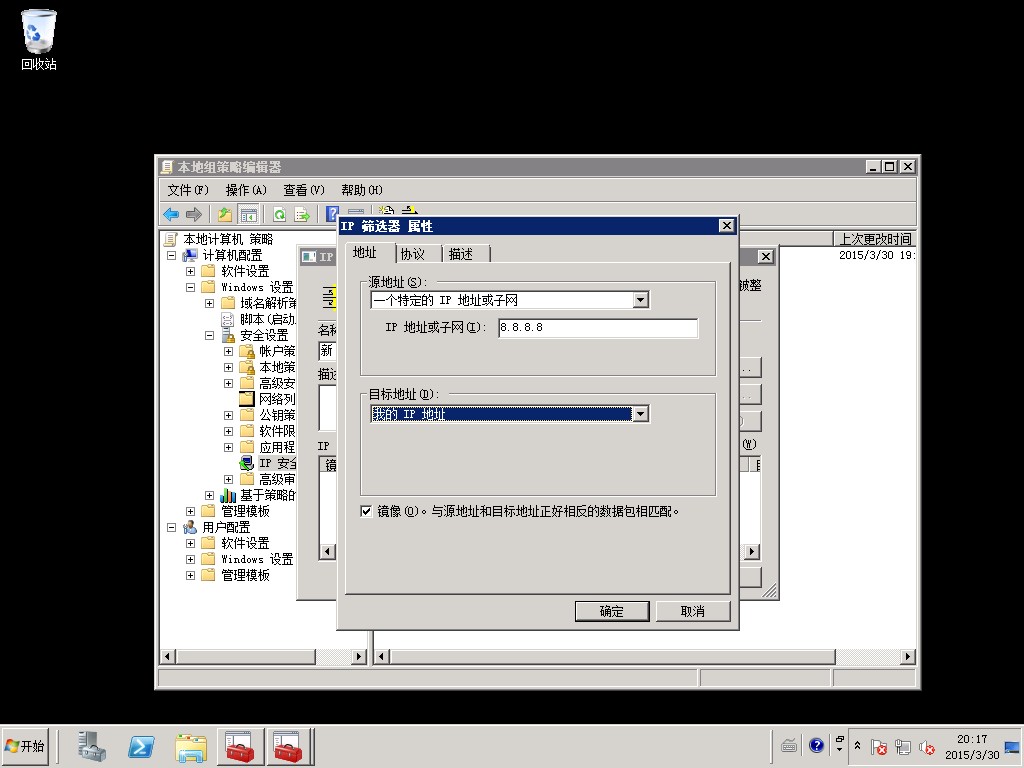This screenshot has width=1024, height=768.
Task: Click the Forward arrow toolbar icon
Action: coord(193,214)
